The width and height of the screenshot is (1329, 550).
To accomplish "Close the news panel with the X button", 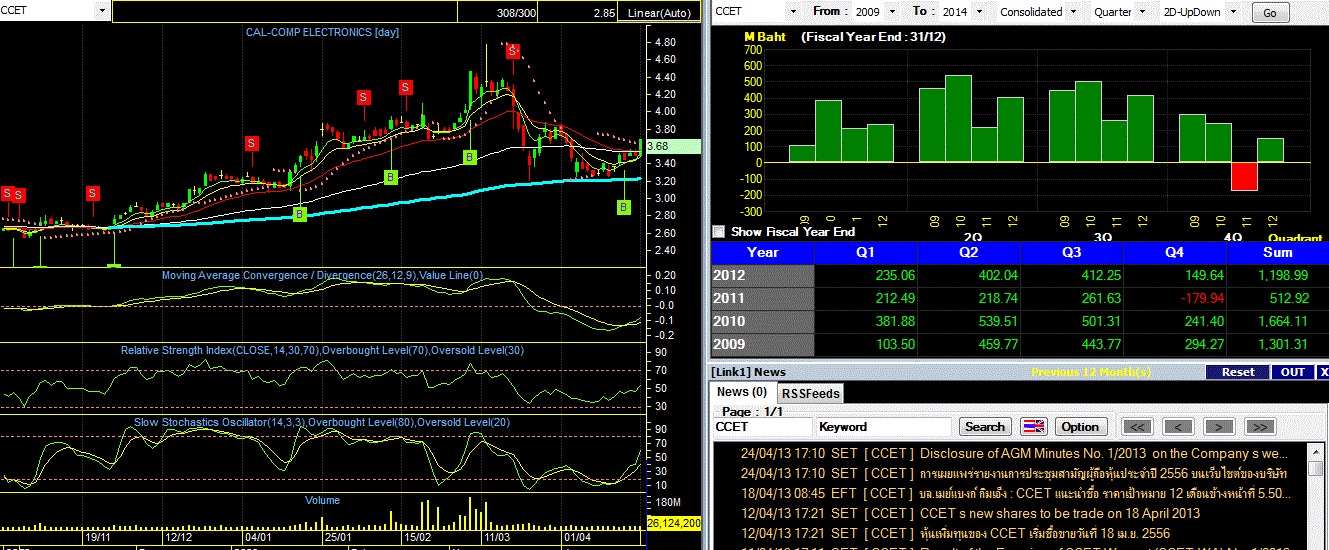I will click(1323, 372).
